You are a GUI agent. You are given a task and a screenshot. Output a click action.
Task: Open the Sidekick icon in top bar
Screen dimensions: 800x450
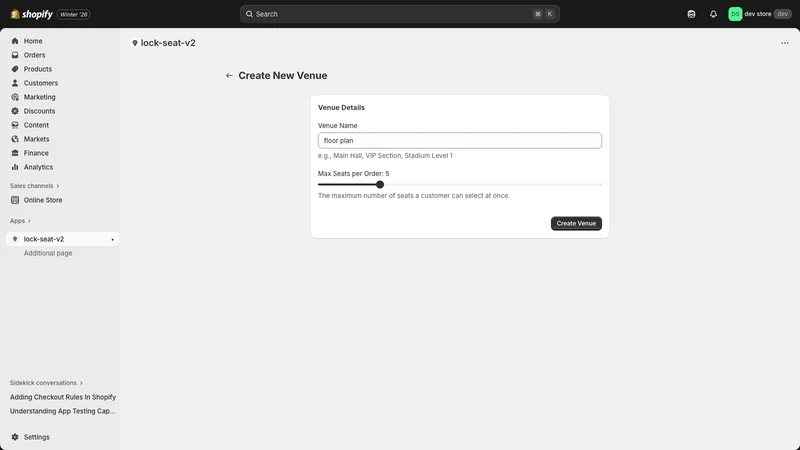pos(691,14)
